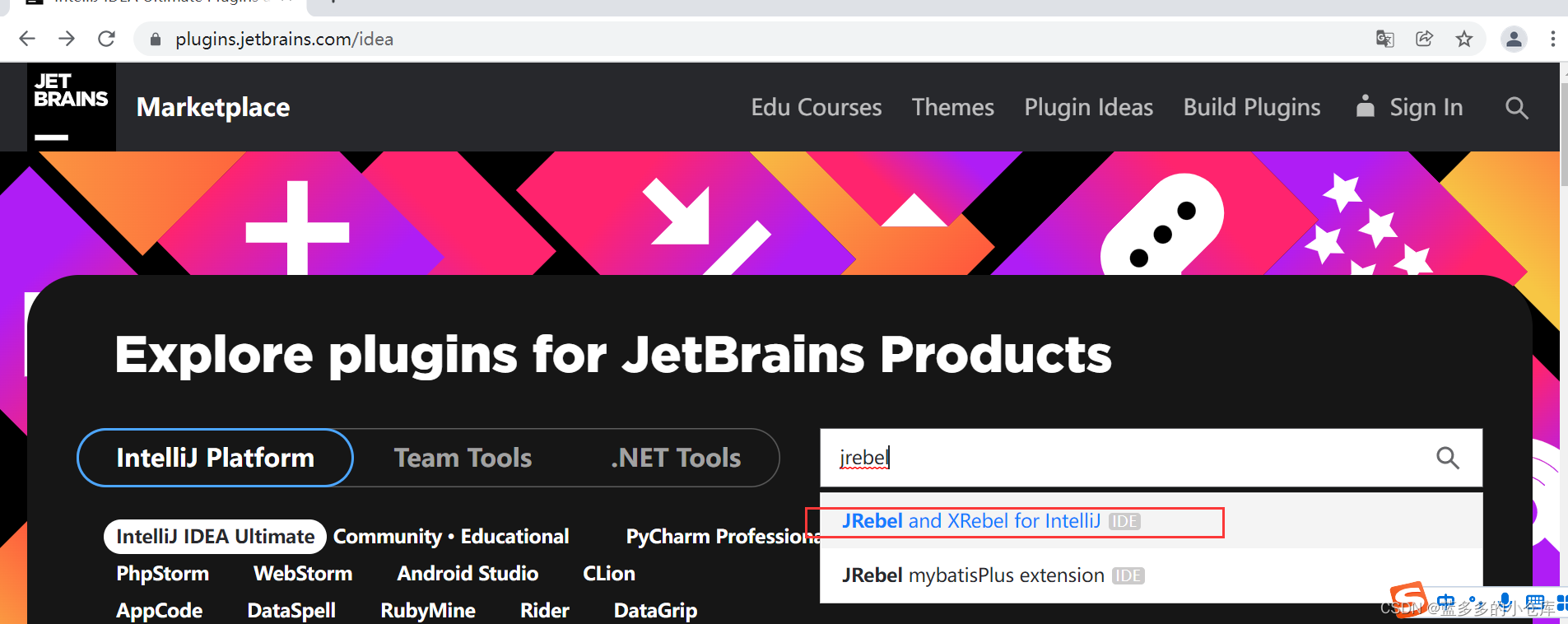Open the Themes menu item
The image size is (1568, 624).
pos(952,107)
